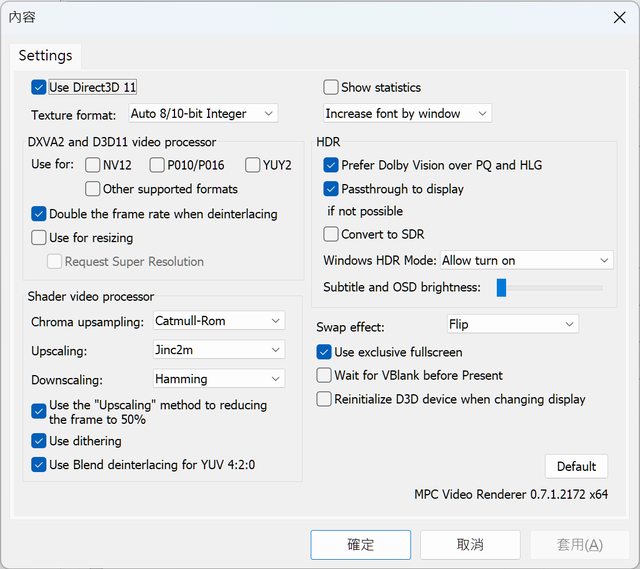Enable the Show statistics checkbox

coord(331,88)
